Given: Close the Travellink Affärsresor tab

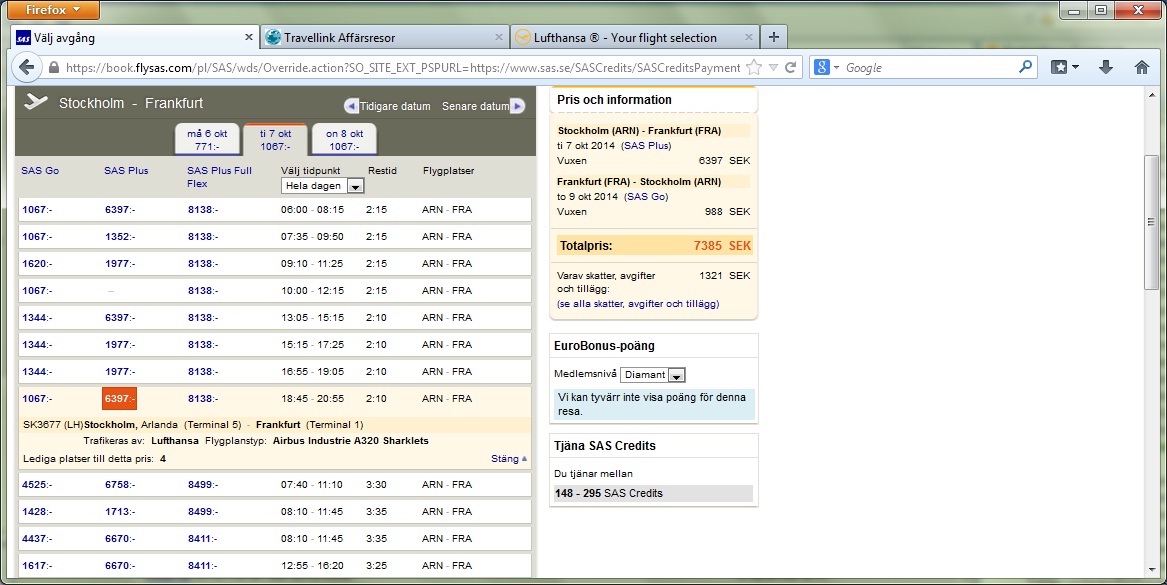Looking at the screenshot, I should (499, 37).
